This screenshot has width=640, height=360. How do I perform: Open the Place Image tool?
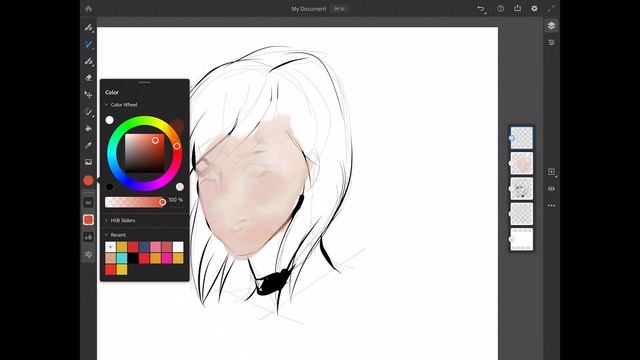[x=89, y=162]
